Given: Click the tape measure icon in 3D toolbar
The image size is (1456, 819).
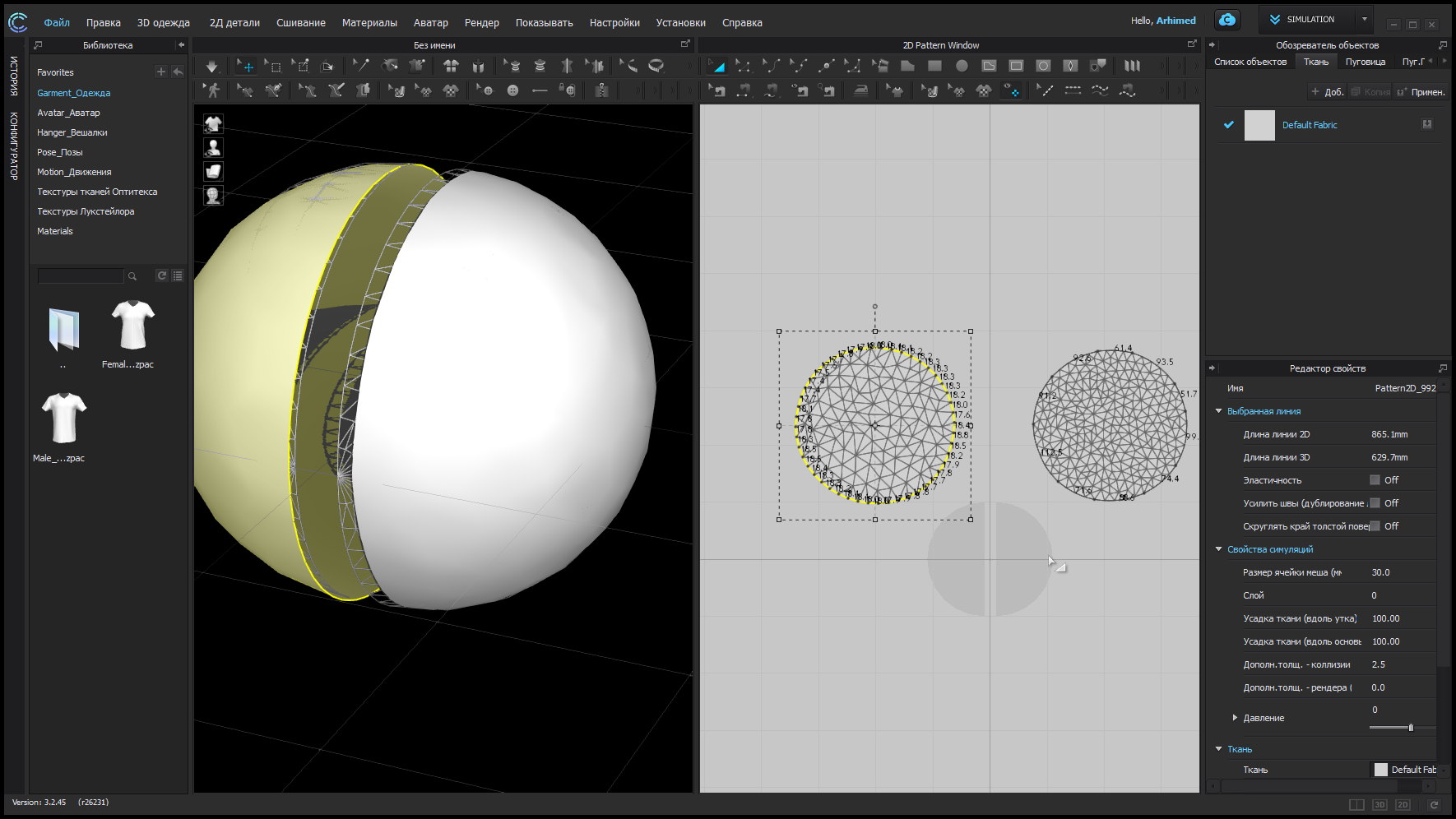Looking at the screenshot, I should (x=656, y=66).
